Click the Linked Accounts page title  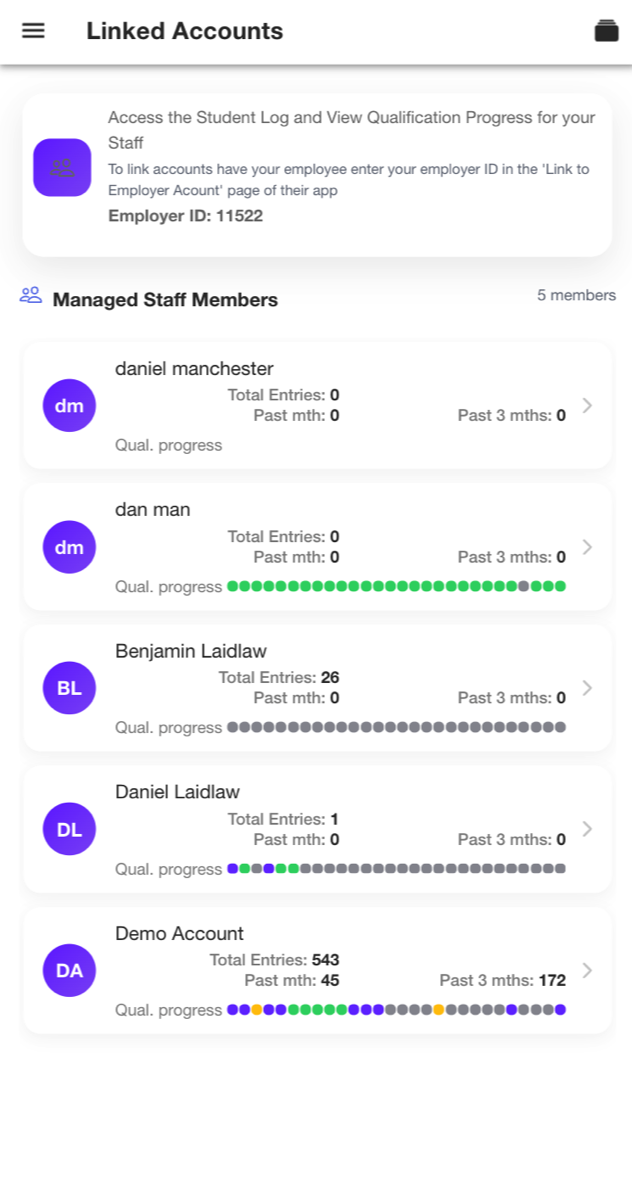(185, 31)
